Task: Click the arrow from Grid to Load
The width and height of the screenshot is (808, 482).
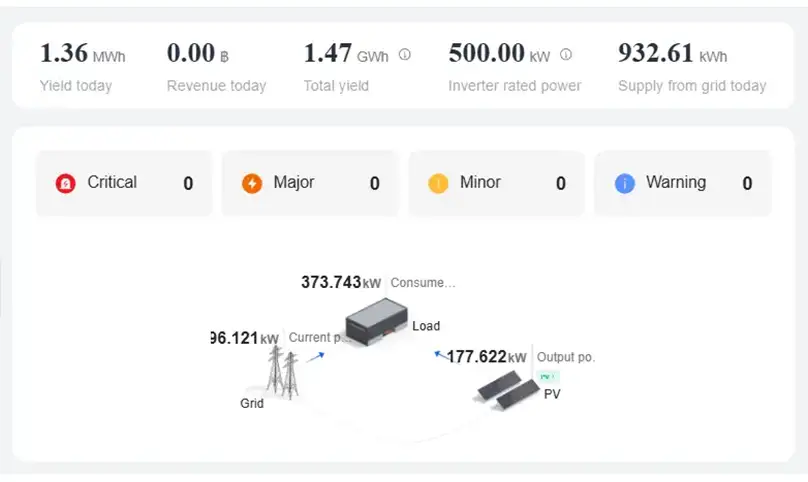Action: tap(315, 357)
